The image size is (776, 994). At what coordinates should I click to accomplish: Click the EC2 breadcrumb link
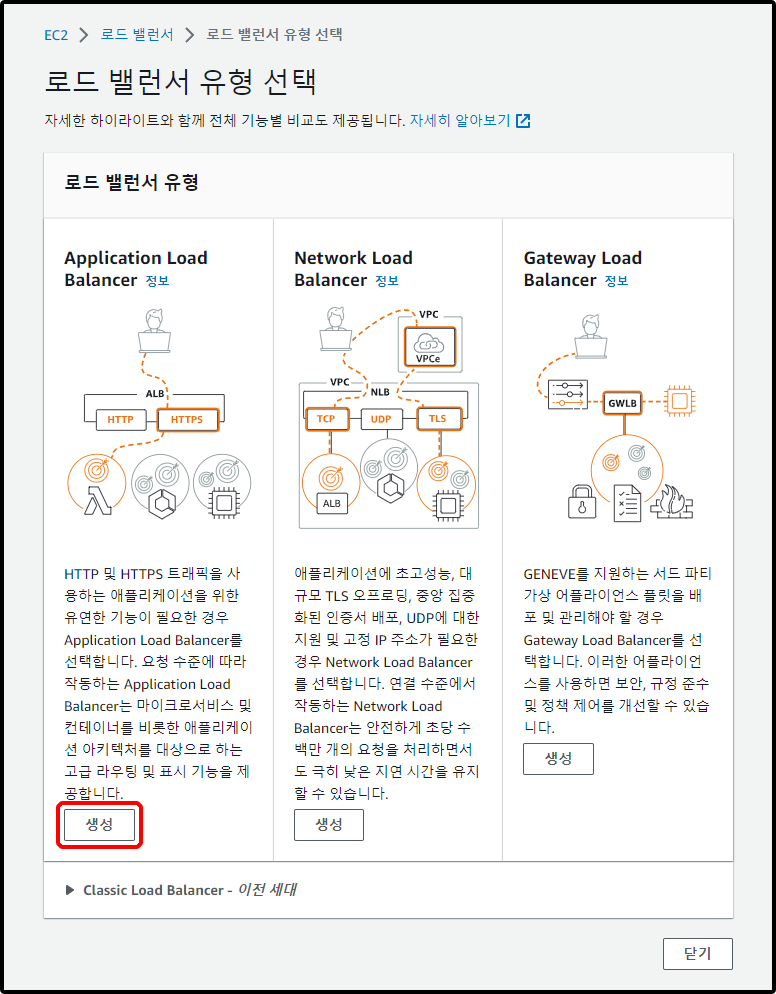coord(56,35)
